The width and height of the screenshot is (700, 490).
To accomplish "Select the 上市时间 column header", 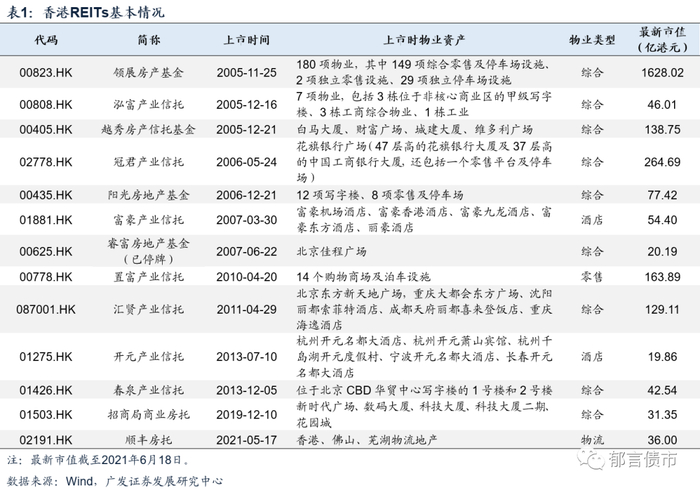I will coord(246,40).
